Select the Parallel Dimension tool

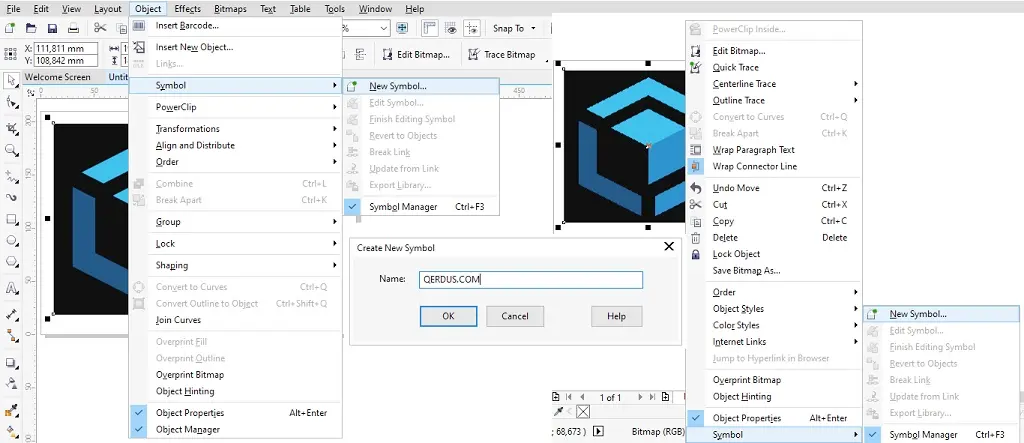[x=11, y=314]
